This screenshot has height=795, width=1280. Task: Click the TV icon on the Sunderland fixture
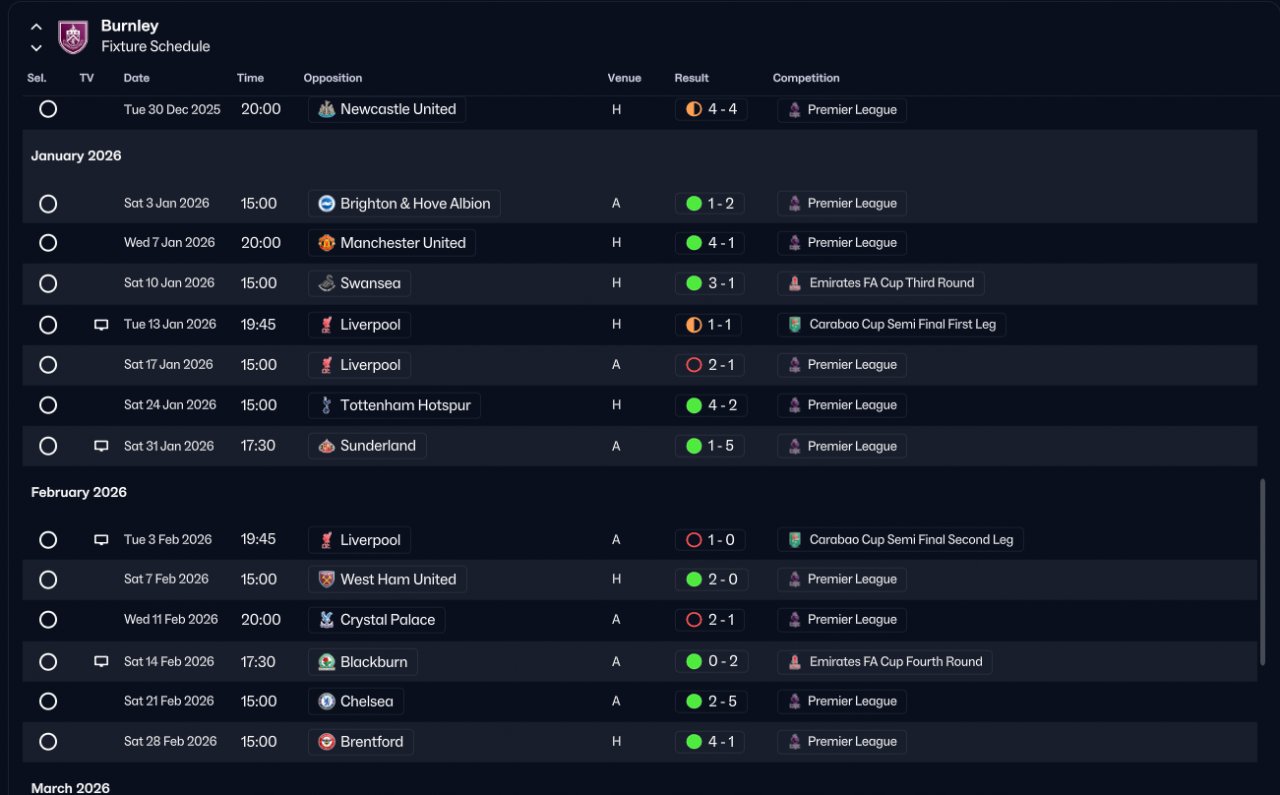(x=101, y=446)
